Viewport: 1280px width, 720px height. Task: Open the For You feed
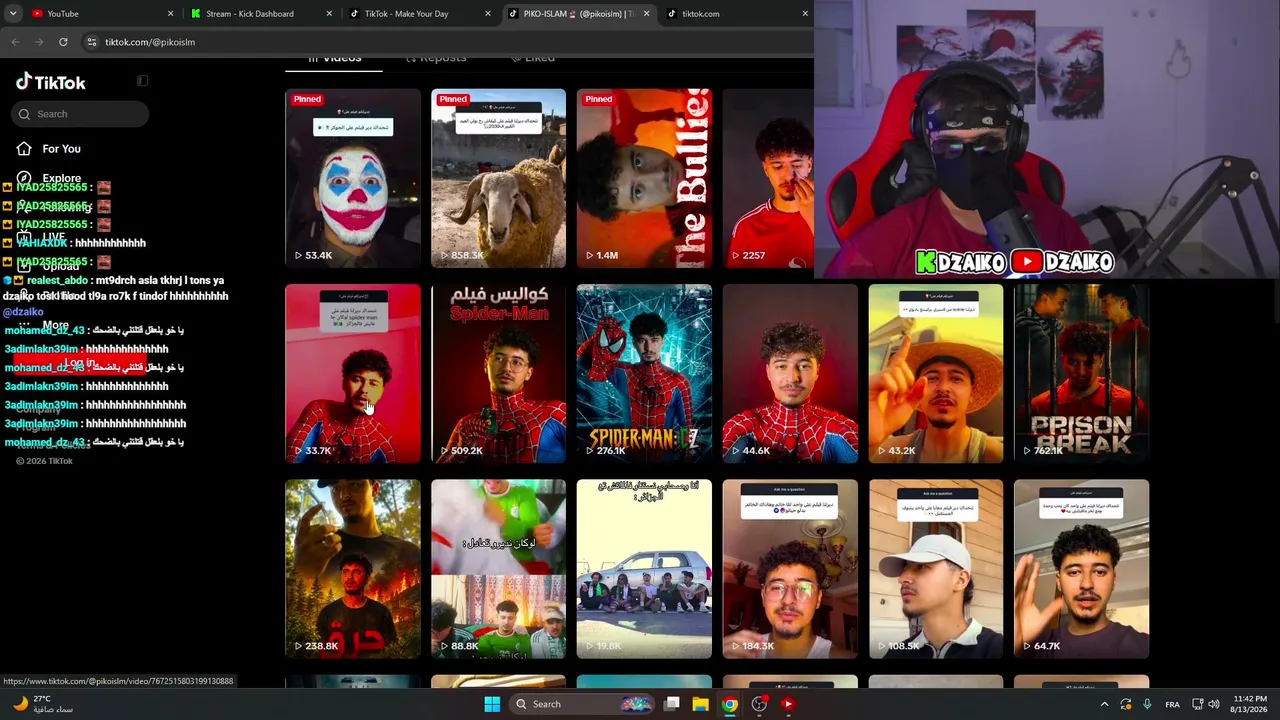coord(61,149)
